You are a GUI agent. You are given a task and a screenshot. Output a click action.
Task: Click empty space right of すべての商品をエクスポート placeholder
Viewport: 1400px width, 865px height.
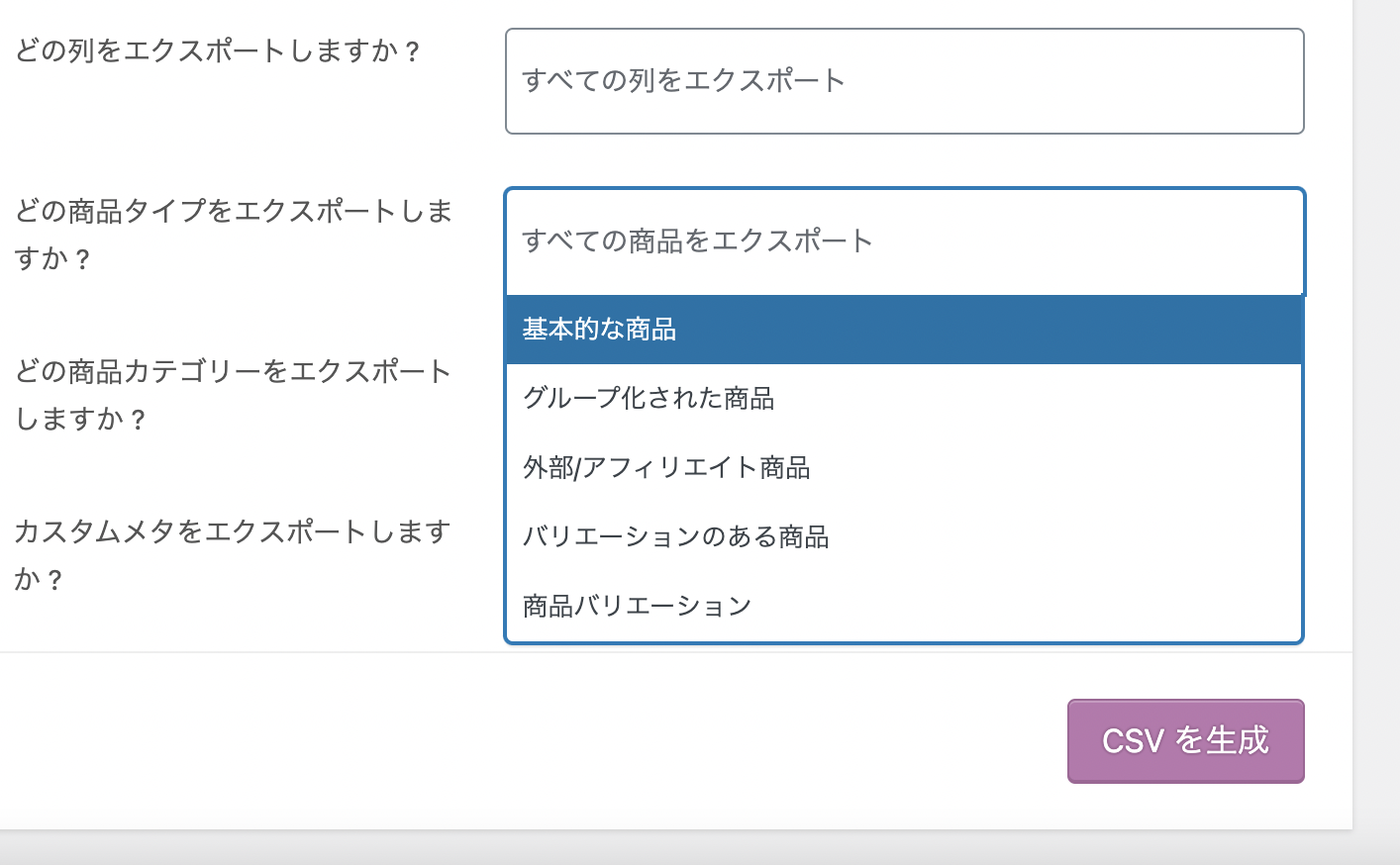1089,241
